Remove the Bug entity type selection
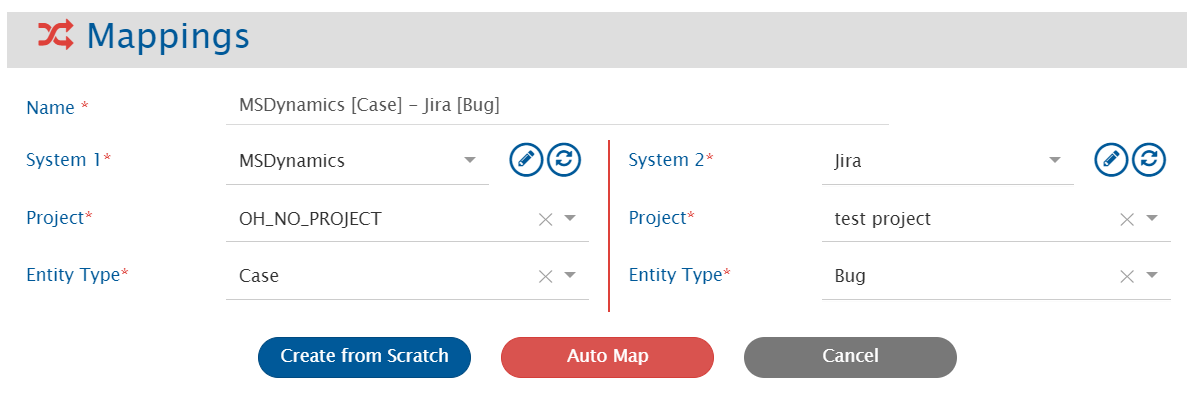 1127,277
